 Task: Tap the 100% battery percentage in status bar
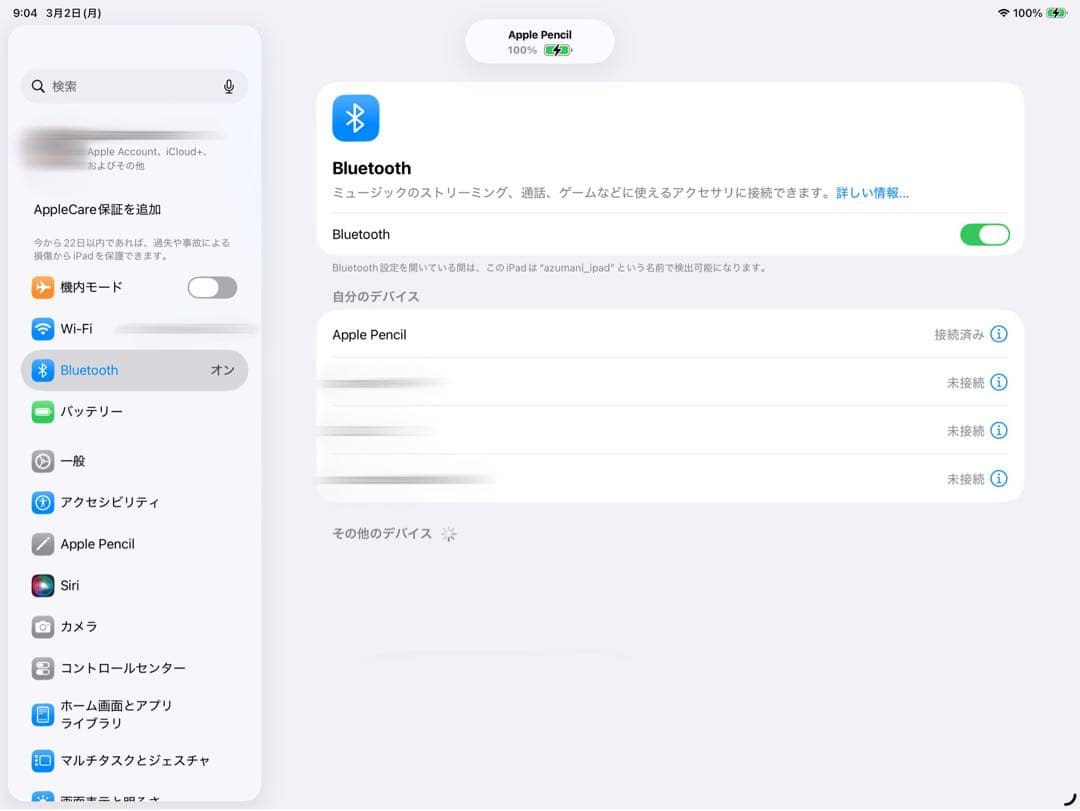tap(1027, 13)
